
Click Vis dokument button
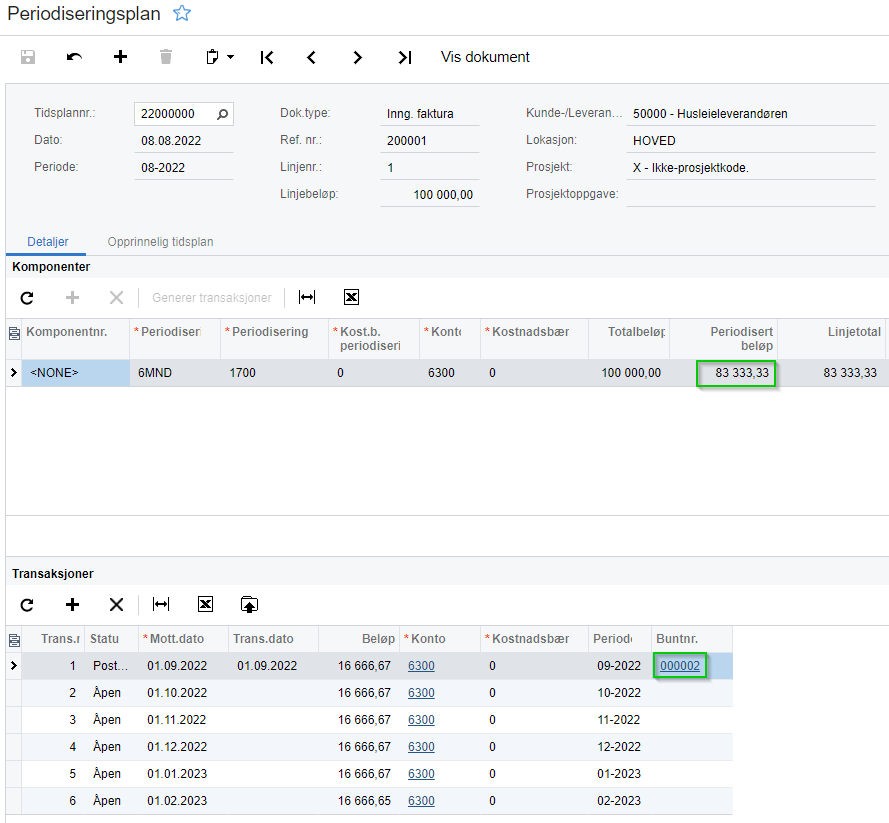coord(485,57)
